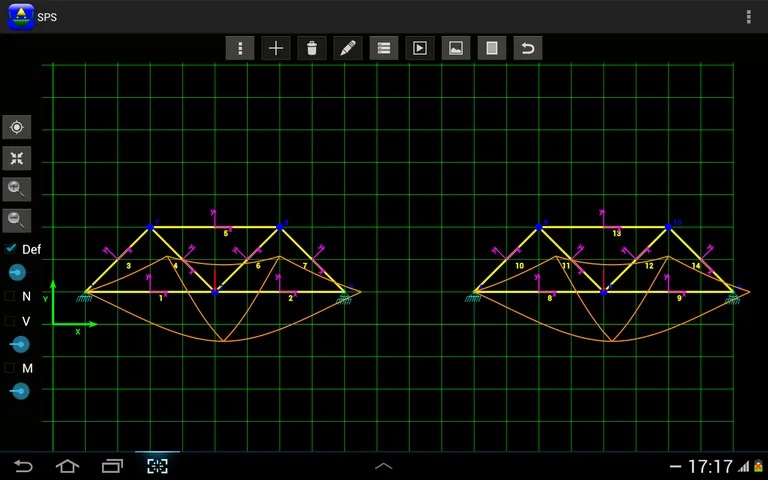Select member 5 top chord label

pos(226,234)
